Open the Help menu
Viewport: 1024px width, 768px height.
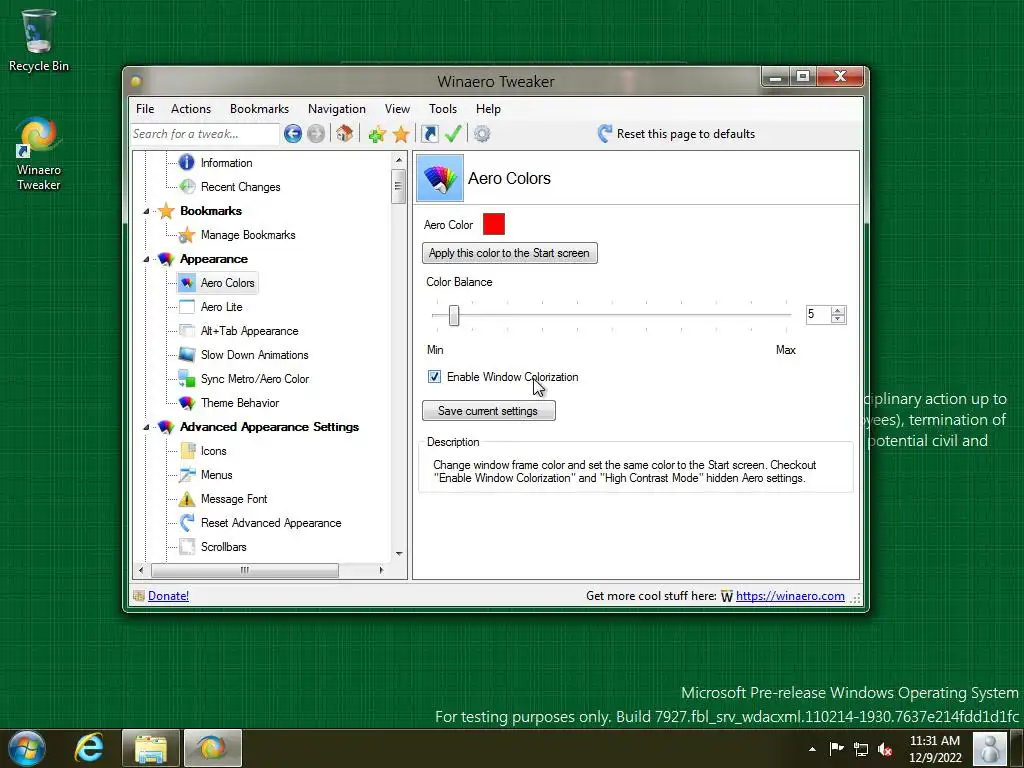click(x=488, y=109)
